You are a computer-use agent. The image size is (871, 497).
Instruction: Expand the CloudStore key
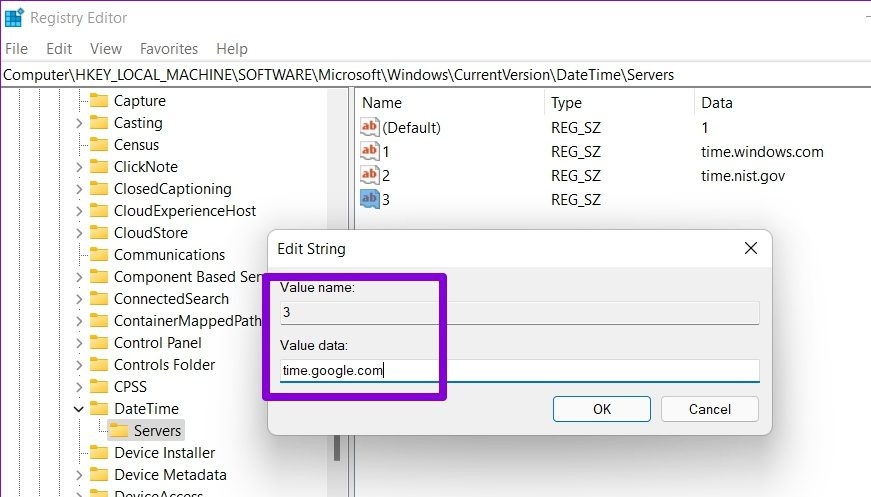78,233
